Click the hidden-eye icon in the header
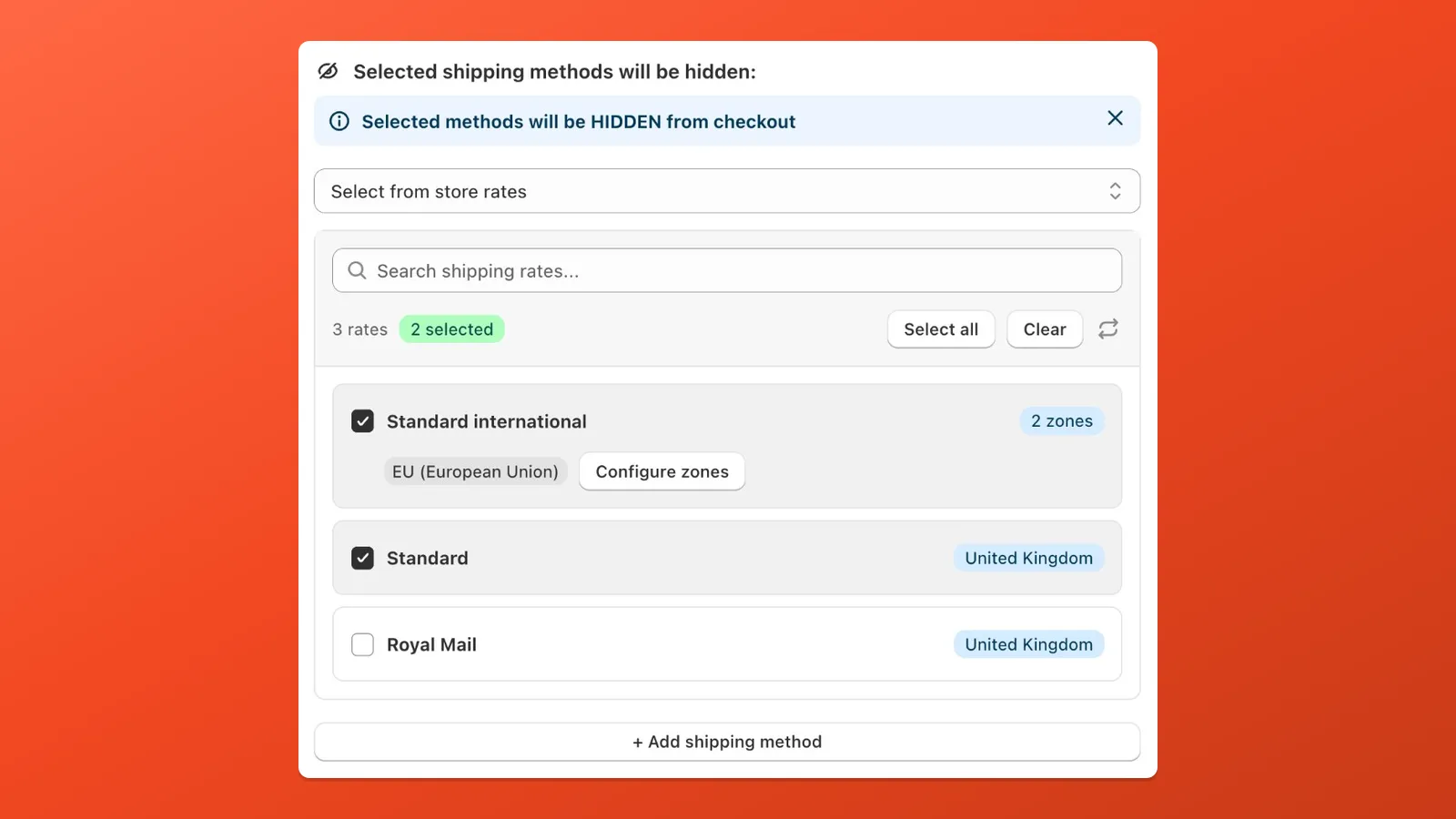Screen dimensions: 1456x819 click(x=329, y=71)
